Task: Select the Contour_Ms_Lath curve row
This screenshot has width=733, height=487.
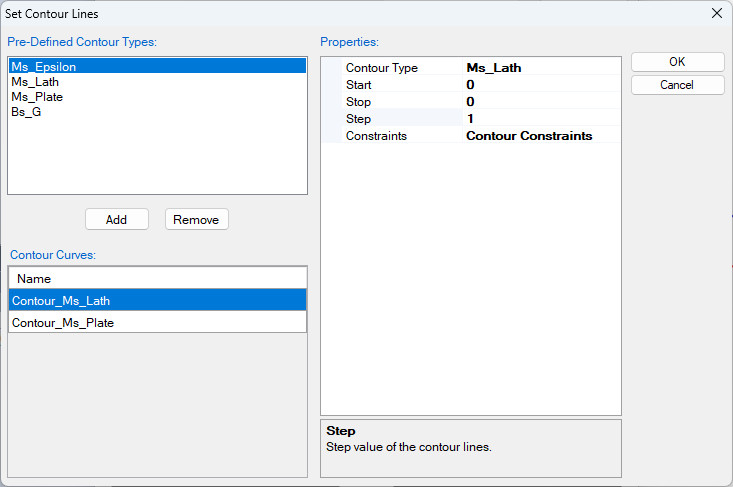Action: pyautogui.click(x=157, y=300)
